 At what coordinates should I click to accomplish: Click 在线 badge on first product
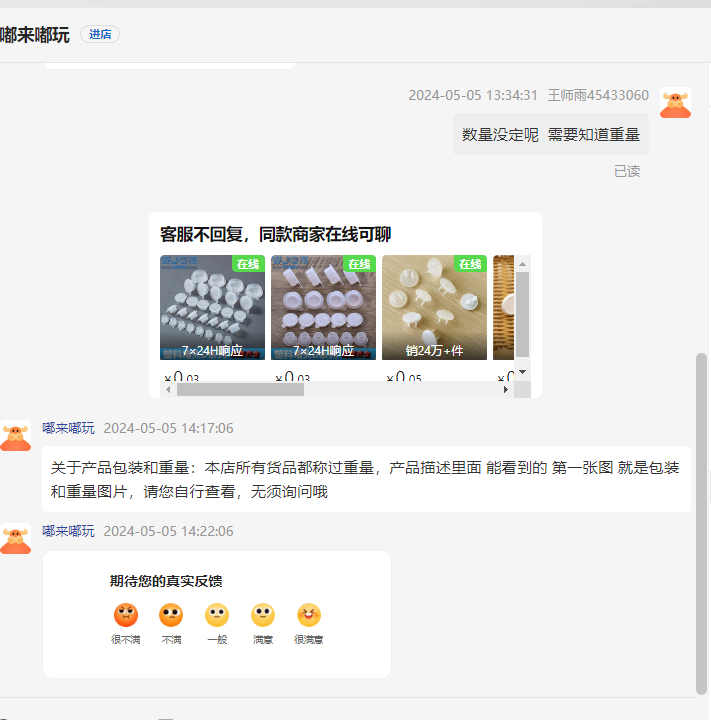248,264
